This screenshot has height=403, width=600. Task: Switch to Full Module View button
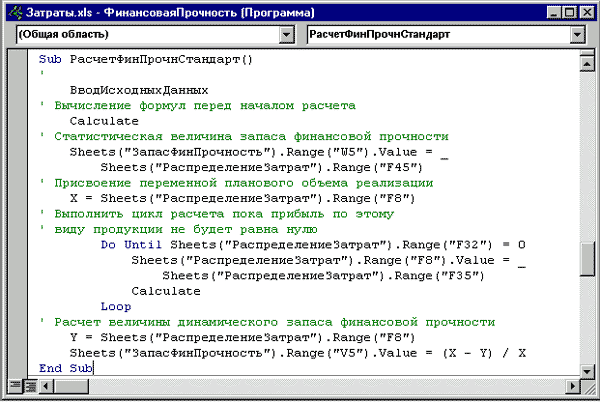pos(31,385)
